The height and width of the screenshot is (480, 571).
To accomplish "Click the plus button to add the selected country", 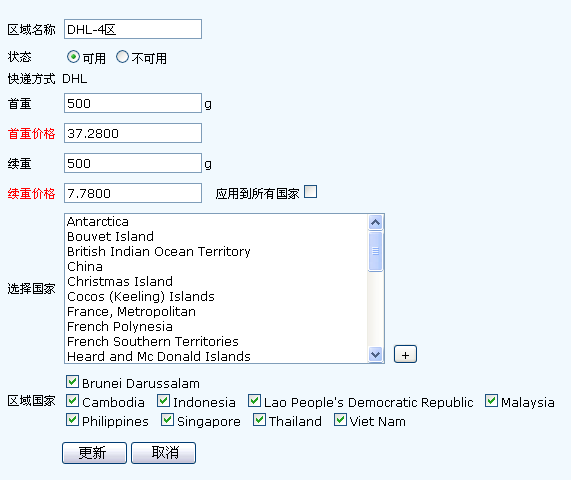I will pos(405,354).
